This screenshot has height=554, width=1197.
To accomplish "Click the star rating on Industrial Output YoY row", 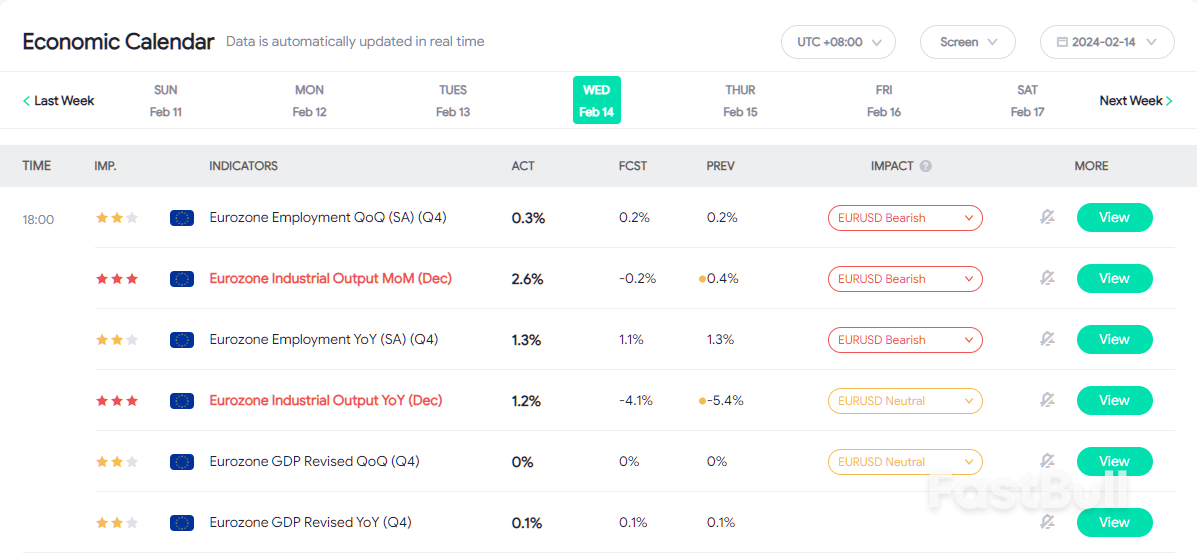I will (x=117, y=401).
